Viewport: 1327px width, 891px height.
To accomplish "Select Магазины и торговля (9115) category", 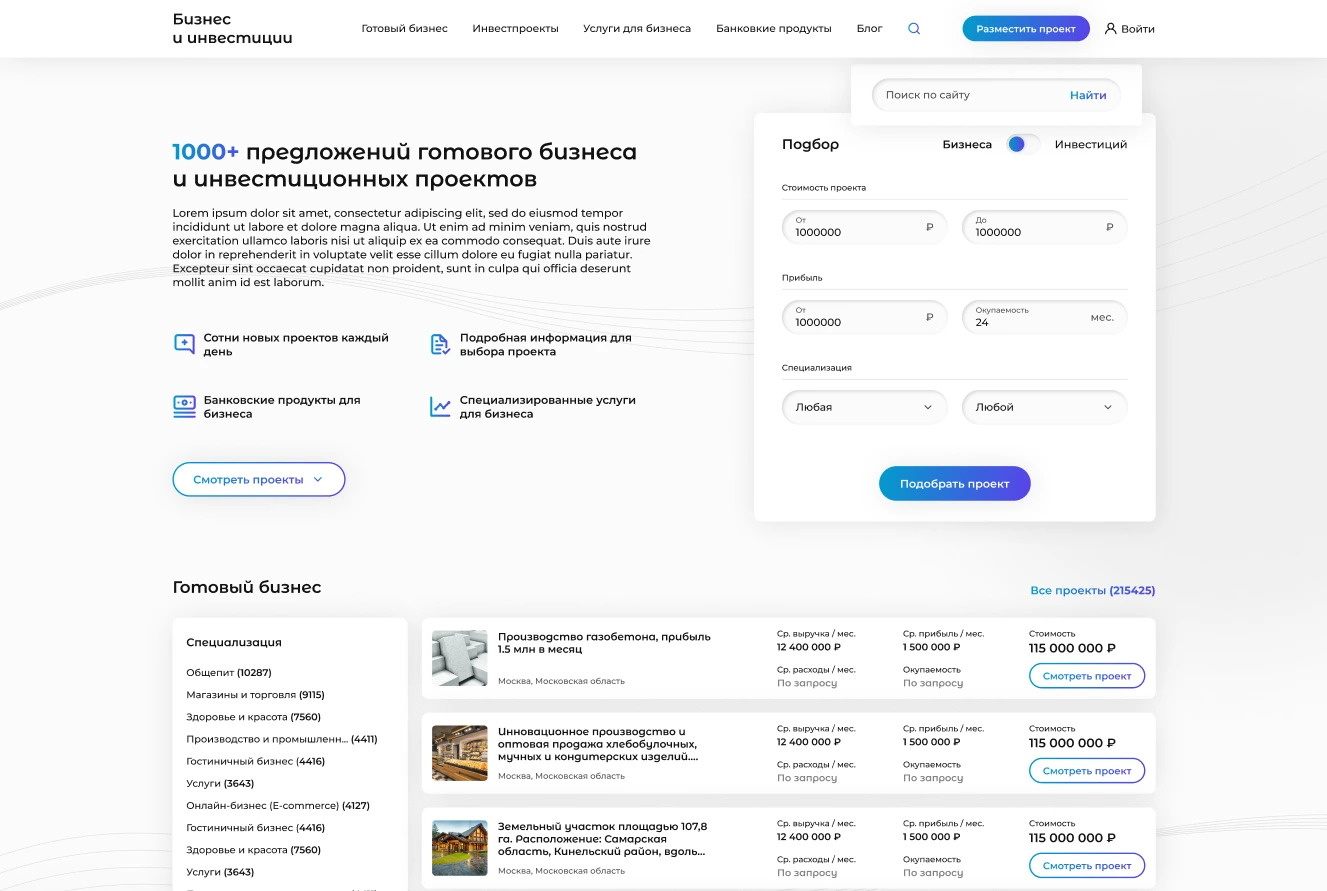I will [x=255, y=695].
